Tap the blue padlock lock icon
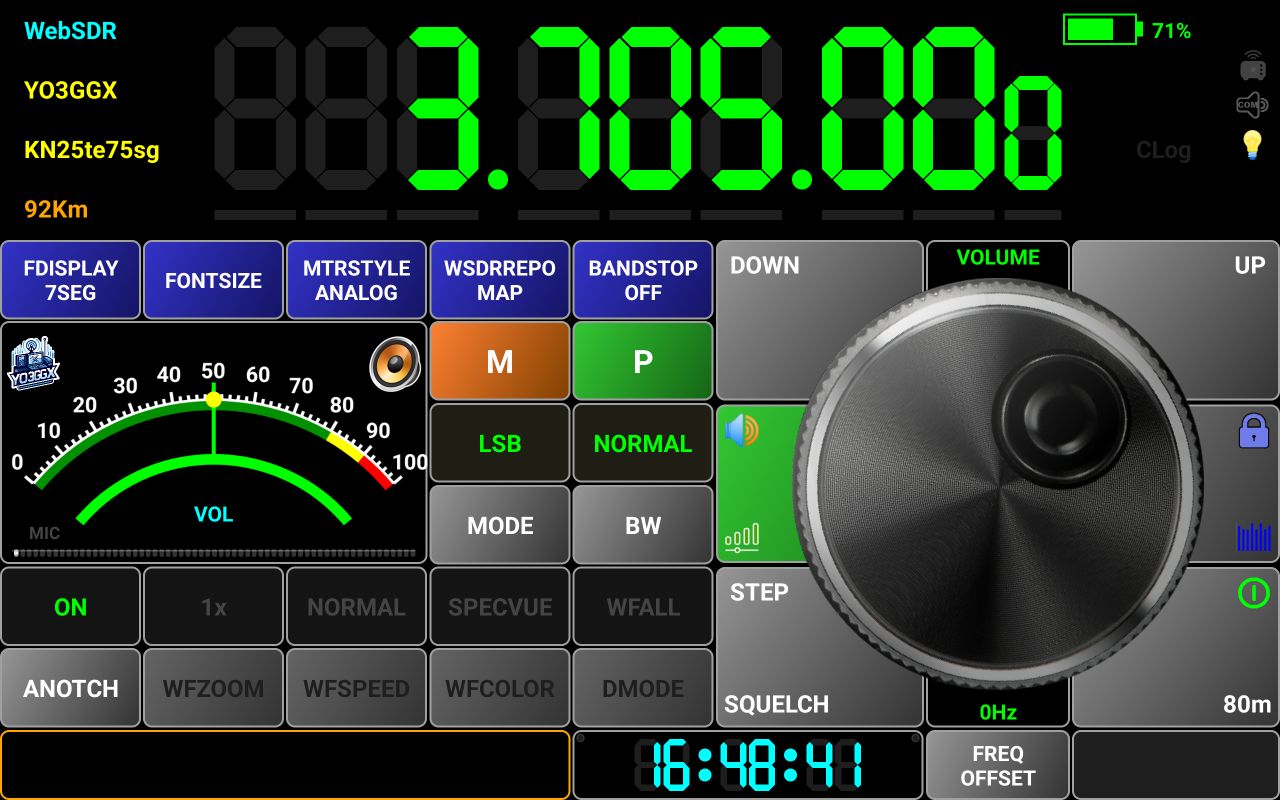The height and width of the screenshot is (800, 1280). [1253, 431]
